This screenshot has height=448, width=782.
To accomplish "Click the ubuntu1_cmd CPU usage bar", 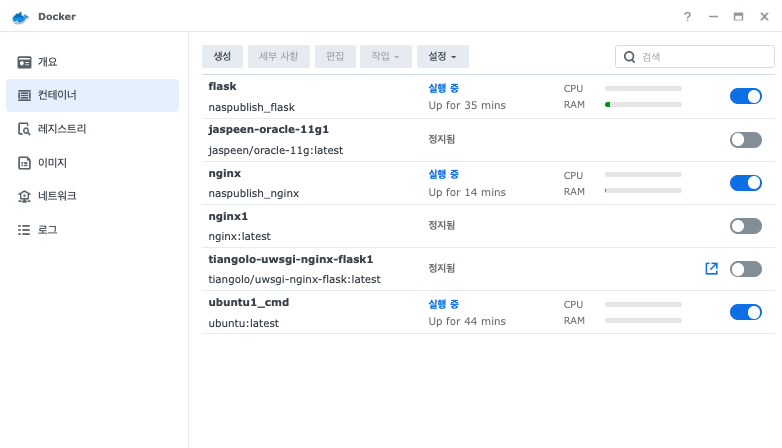I will click(x=643, y=304).
